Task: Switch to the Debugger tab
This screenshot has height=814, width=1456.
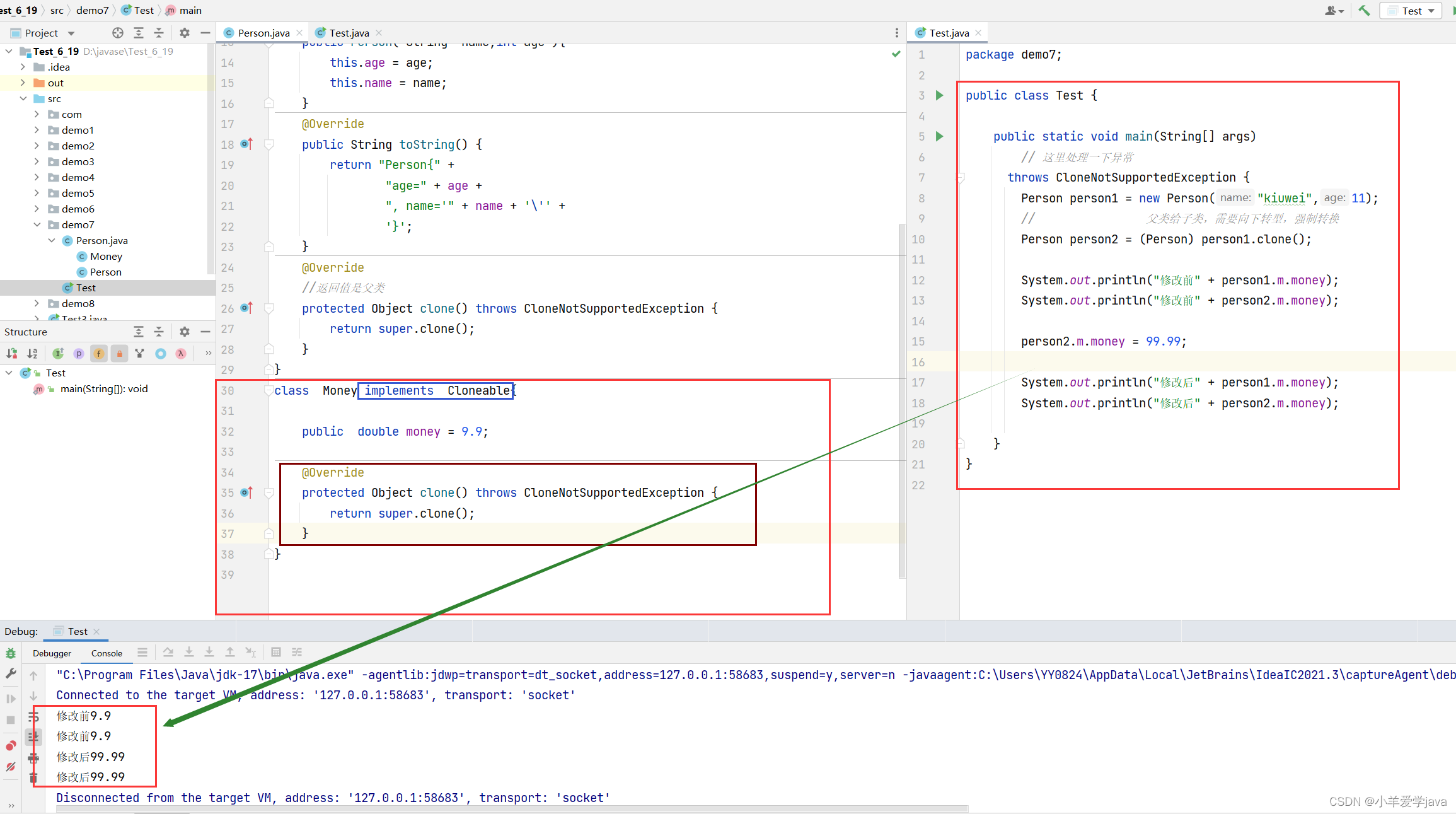Action: tap(52, 653)
